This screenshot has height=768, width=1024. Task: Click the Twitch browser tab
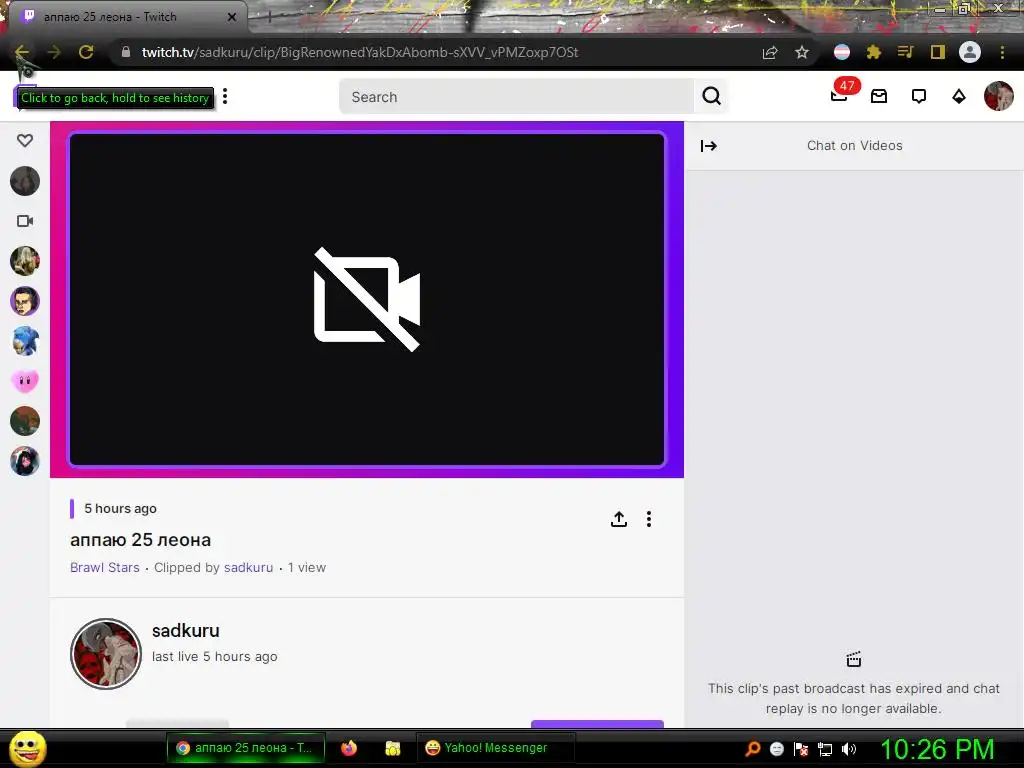point(127,17)
